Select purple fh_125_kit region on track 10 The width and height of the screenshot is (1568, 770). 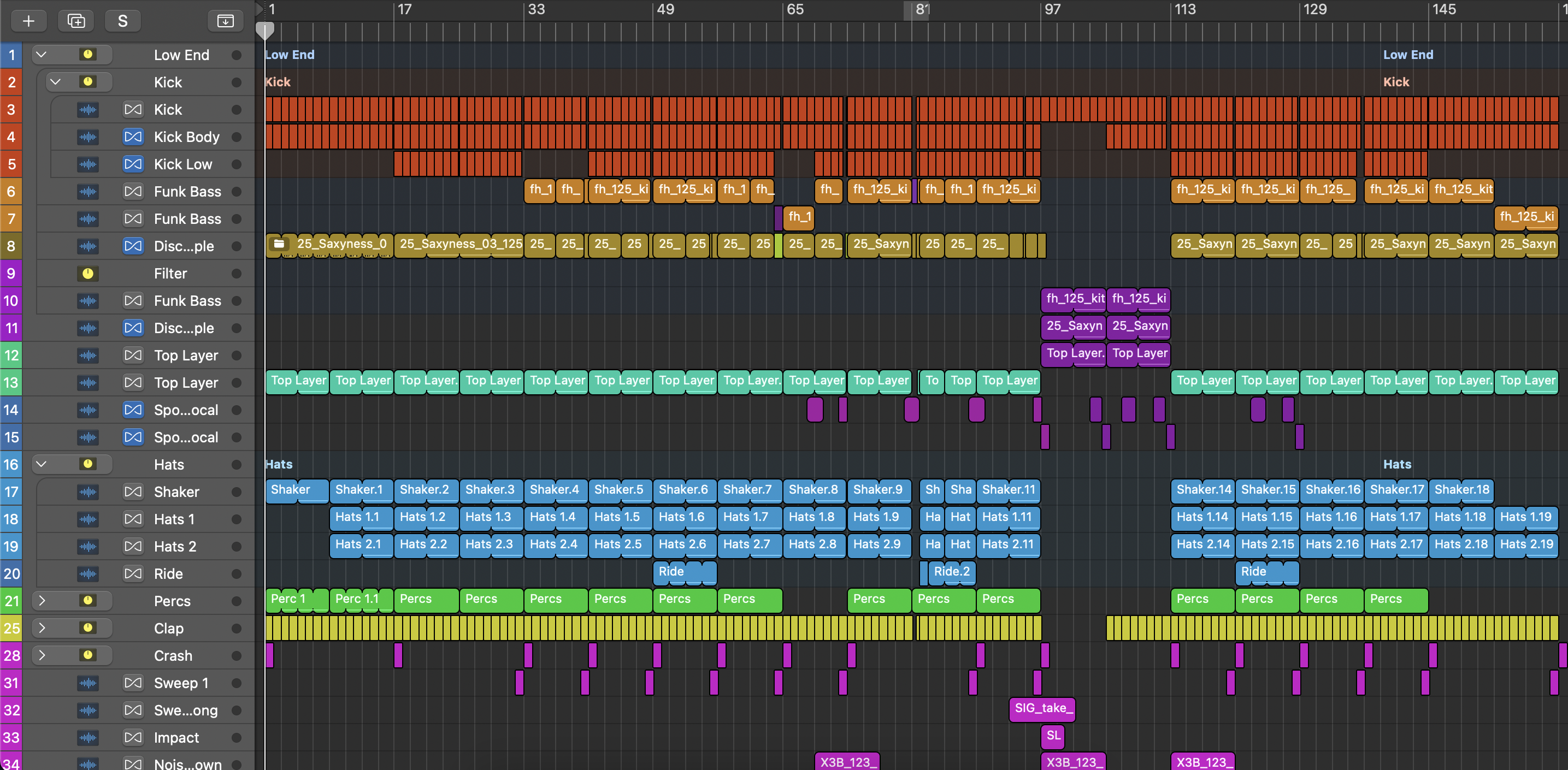point(1074,299)
